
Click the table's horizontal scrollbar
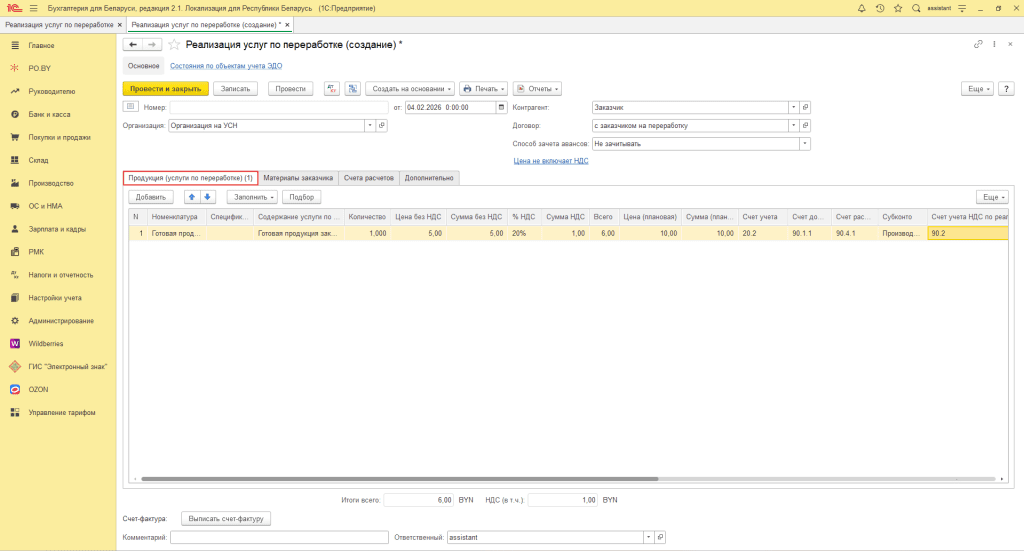(x=400, y=479)
